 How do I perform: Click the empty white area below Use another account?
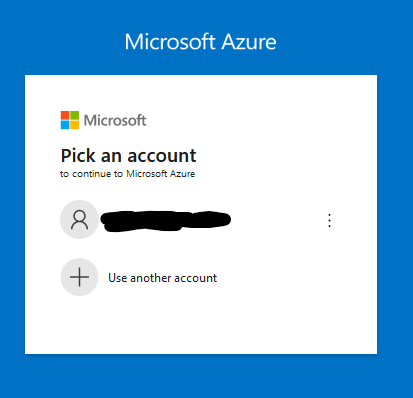(201, 323)
